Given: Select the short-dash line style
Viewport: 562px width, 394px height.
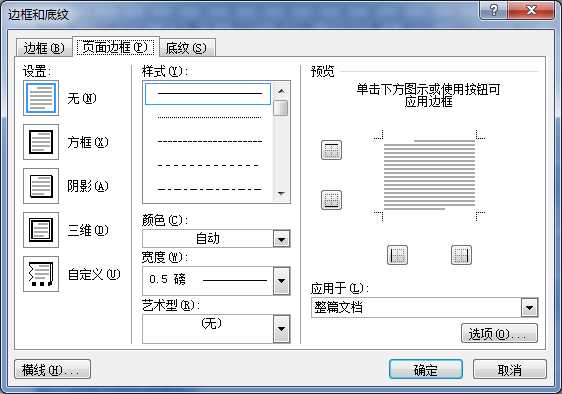Looking at the screenshot, I should click(x=209, y=141).
